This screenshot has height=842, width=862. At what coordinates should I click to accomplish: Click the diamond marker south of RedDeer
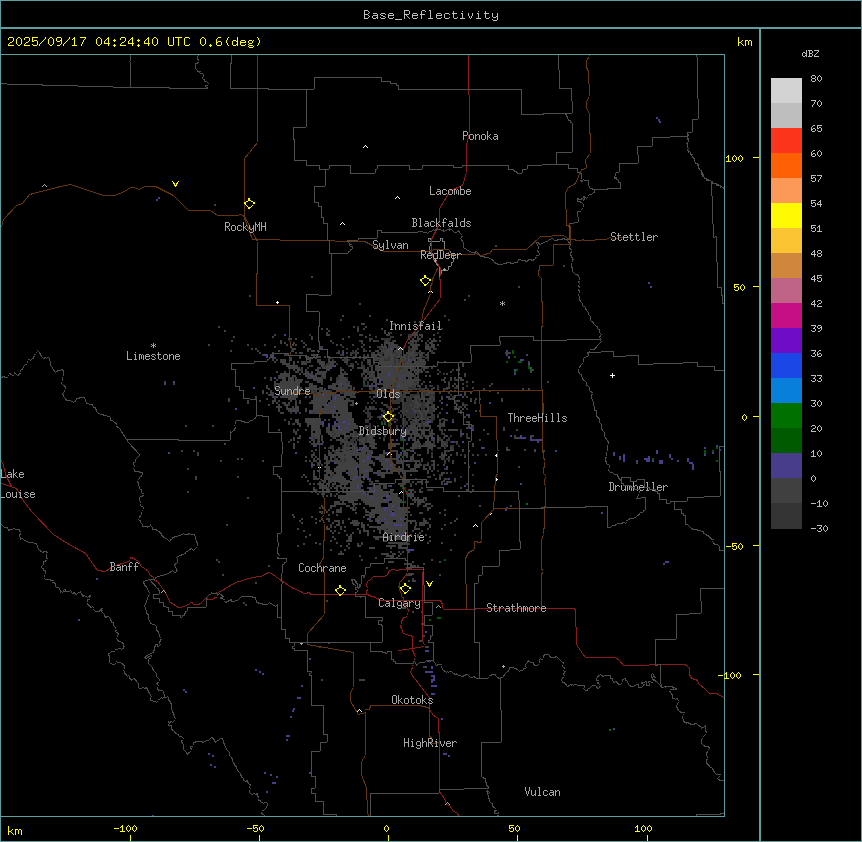tap(426, 281)
